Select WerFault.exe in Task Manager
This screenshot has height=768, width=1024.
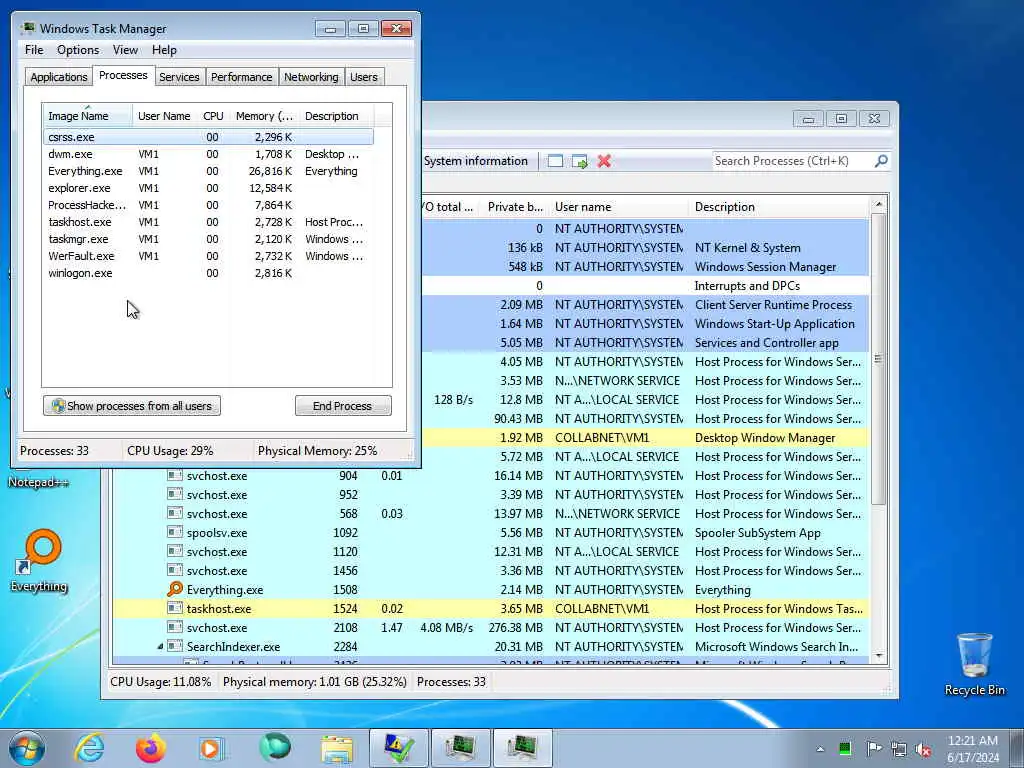click(208, 256)
